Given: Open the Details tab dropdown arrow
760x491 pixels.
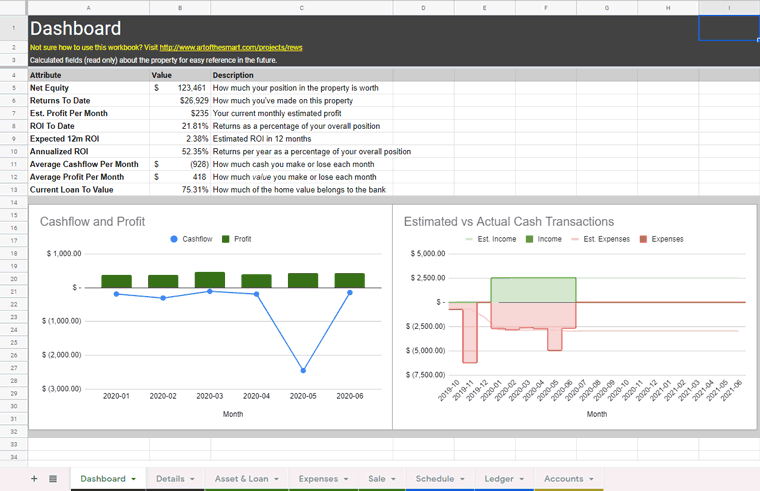Looking at the screenshot, I should (x=192, y=479).
